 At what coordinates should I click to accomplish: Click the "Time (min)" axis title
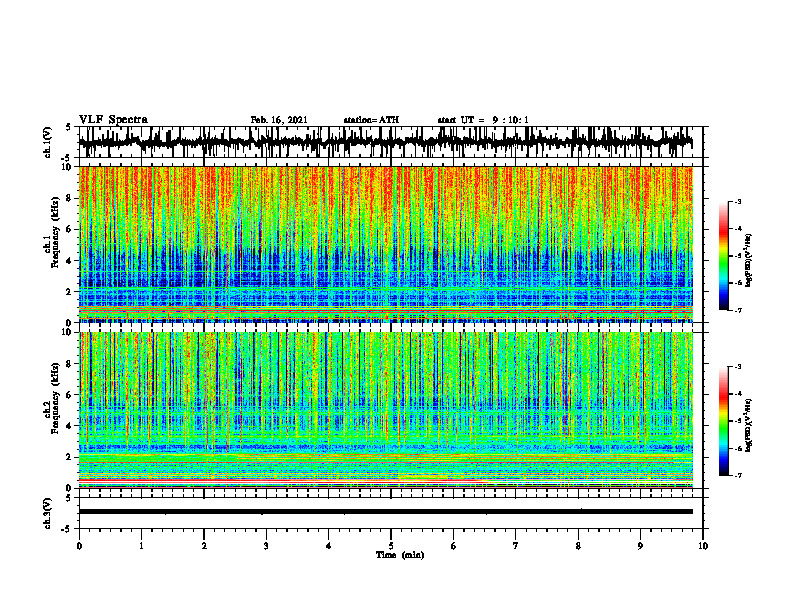(x=400, y=555)
